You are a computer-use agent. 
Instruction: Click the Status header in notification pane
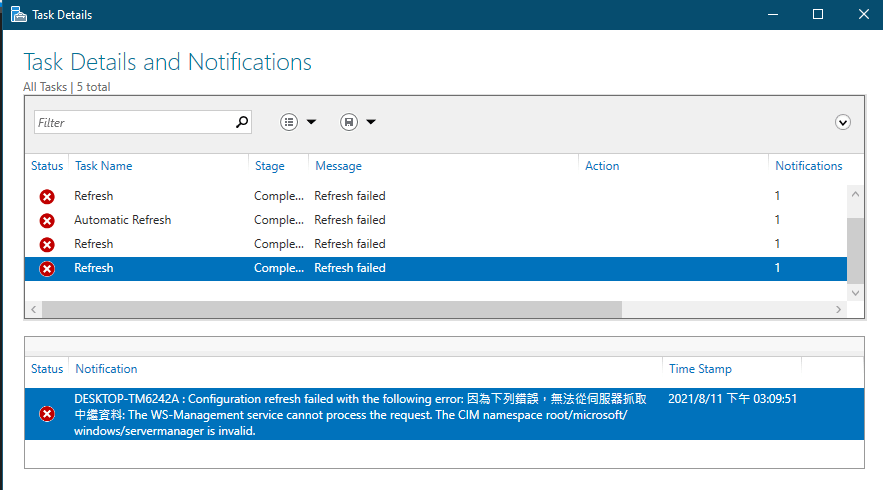click(47, 369)
